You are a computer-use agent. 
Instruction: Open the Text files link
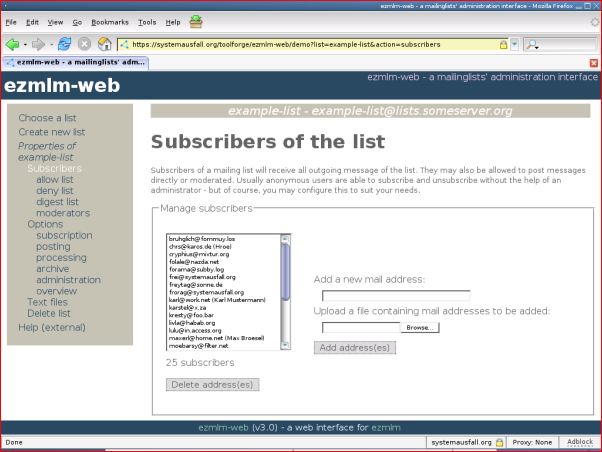[47, 302]
